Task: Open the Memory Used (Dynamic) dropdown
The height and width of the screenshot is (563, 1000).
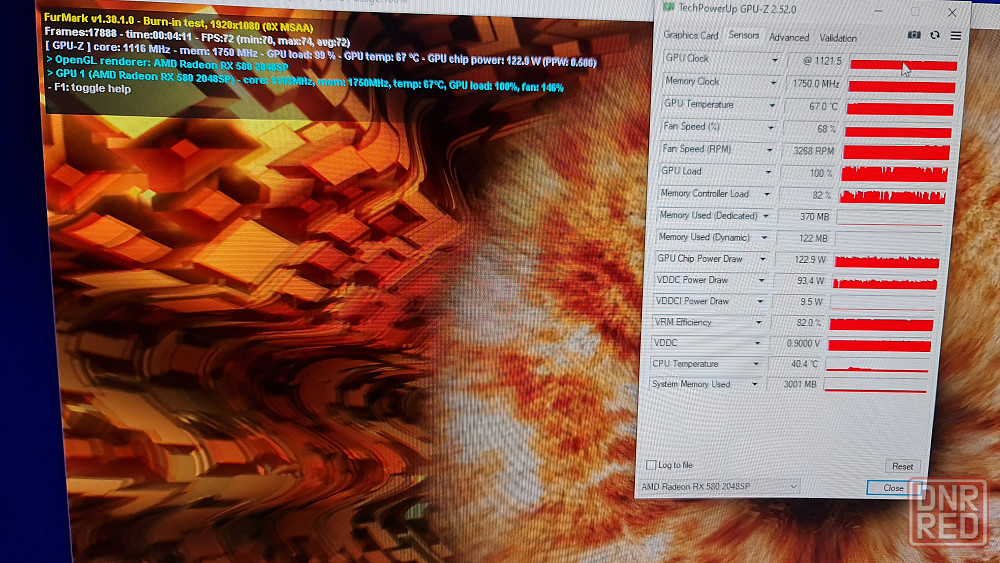Action: (764, 238)
